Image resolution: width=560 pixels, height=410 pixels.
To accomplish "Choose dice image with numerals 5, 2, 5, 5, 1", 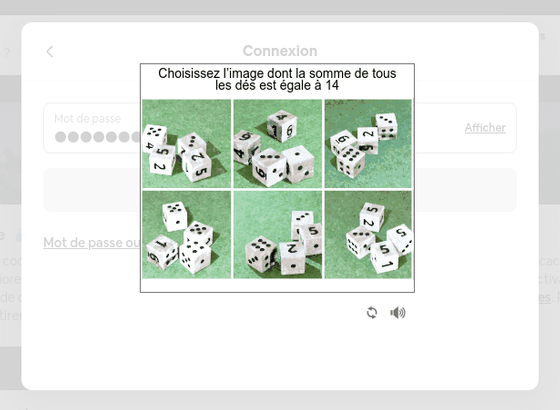I will 368,235.
